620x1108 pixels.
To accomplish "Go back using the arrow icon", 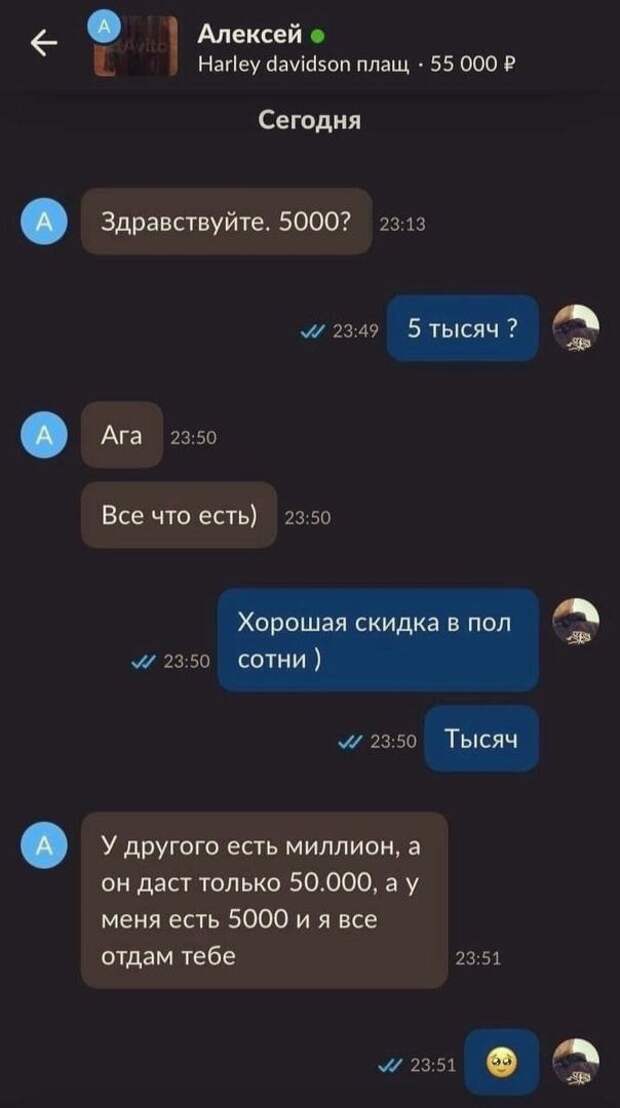I will [x=44, y=45].
